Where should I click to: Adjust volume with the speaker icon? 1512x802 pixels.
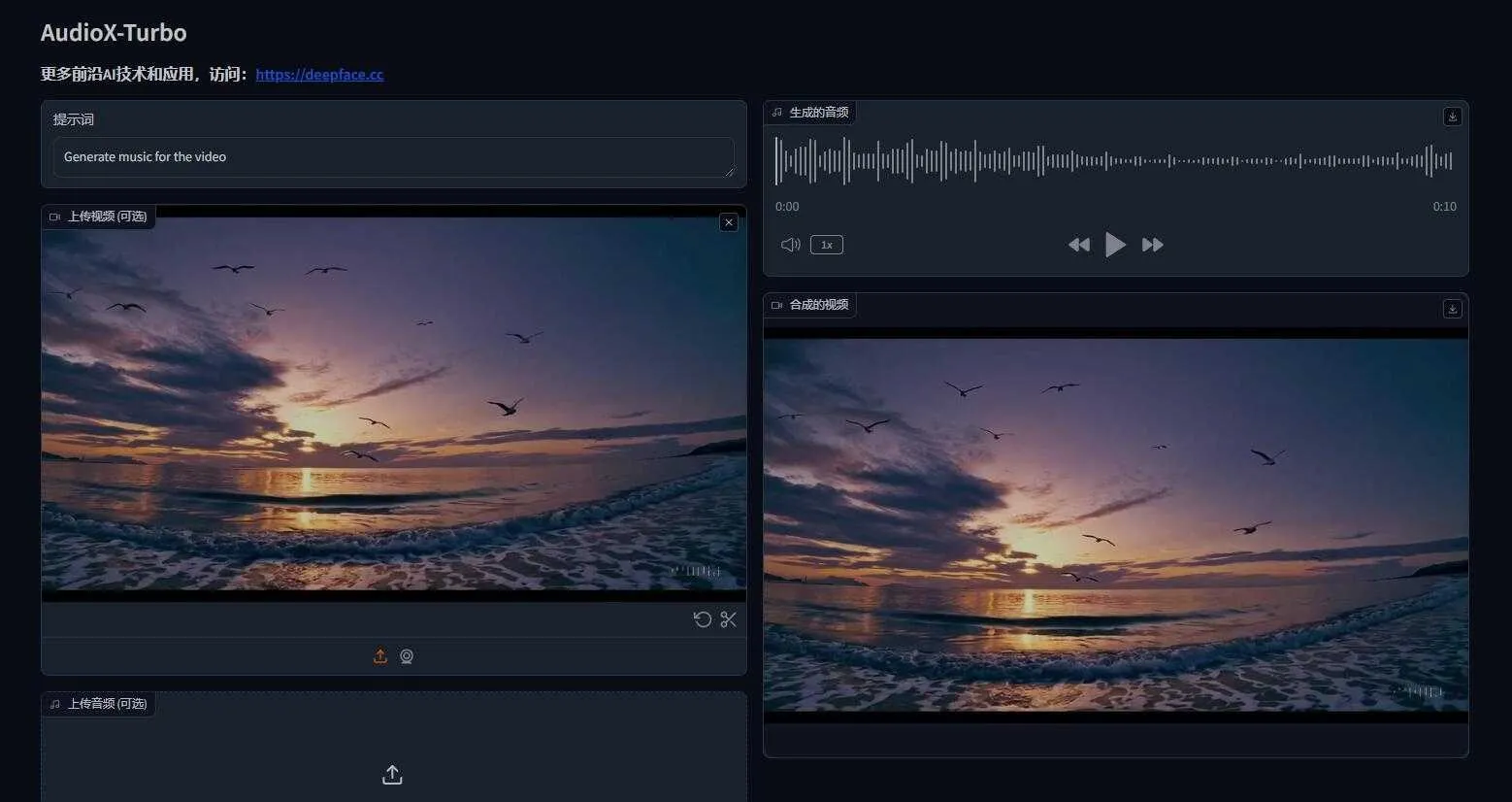(791, 245)
